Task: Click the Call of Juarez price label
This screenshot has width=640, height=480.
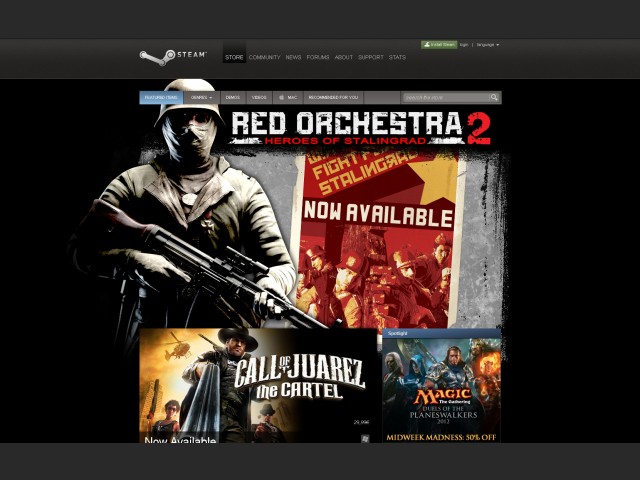Action: tap(361, 422)
